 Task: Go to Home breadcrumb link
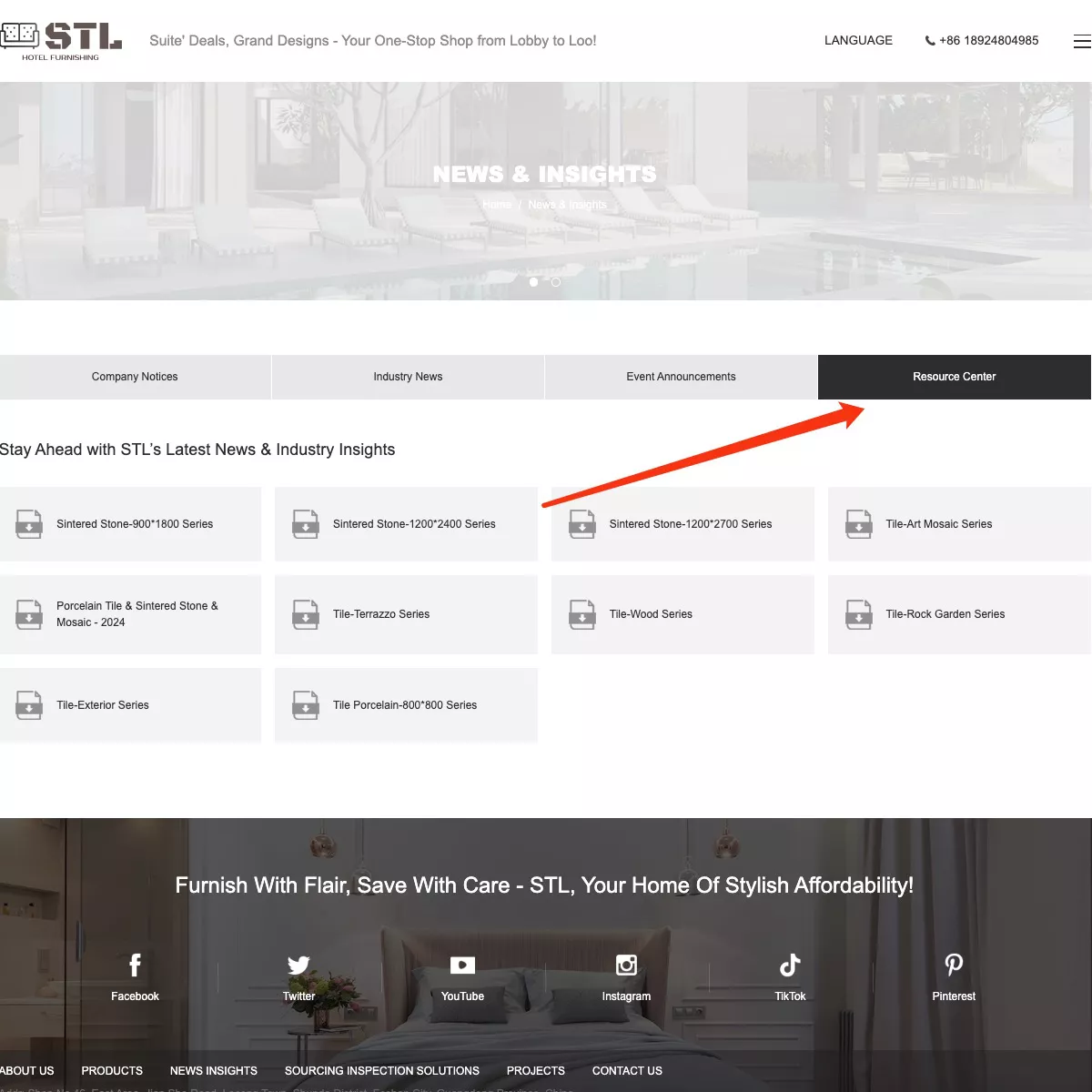click(x=497, y=205)
